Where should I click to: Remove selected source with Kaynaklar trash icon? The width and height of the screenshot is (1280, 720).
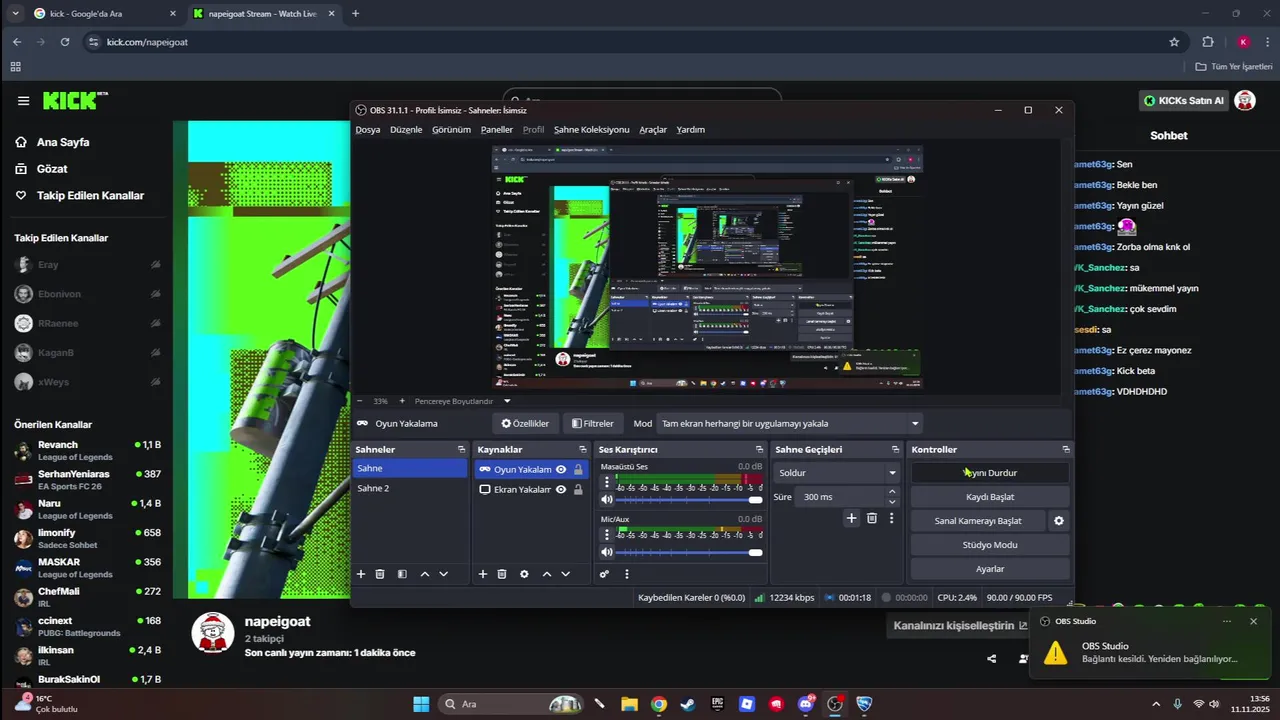coord(502,574)
